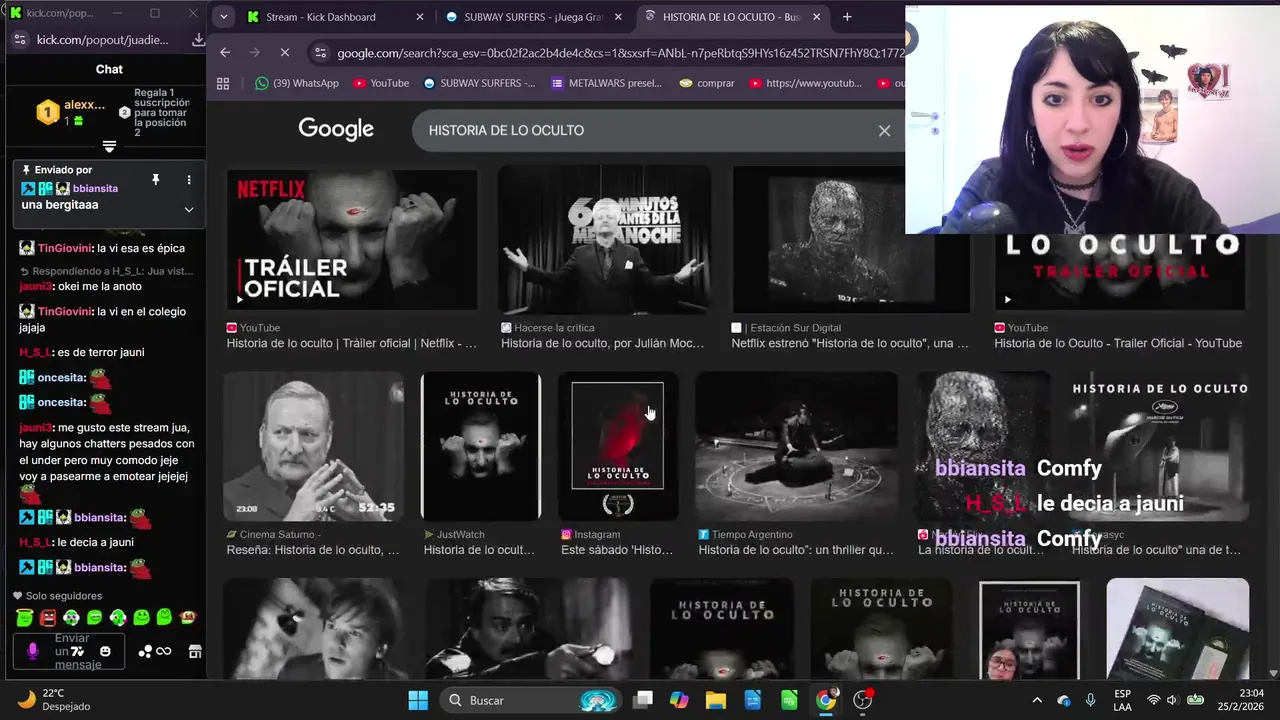The image size is (1280, 720).
Task: Click the infinity icon beside the chat box
Action: tap(164, 651)
